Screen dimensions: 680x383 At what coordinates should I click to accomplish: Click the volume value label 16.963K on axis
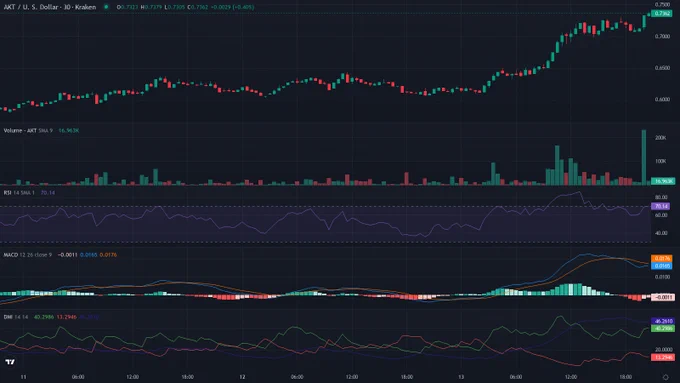point(663,181)
